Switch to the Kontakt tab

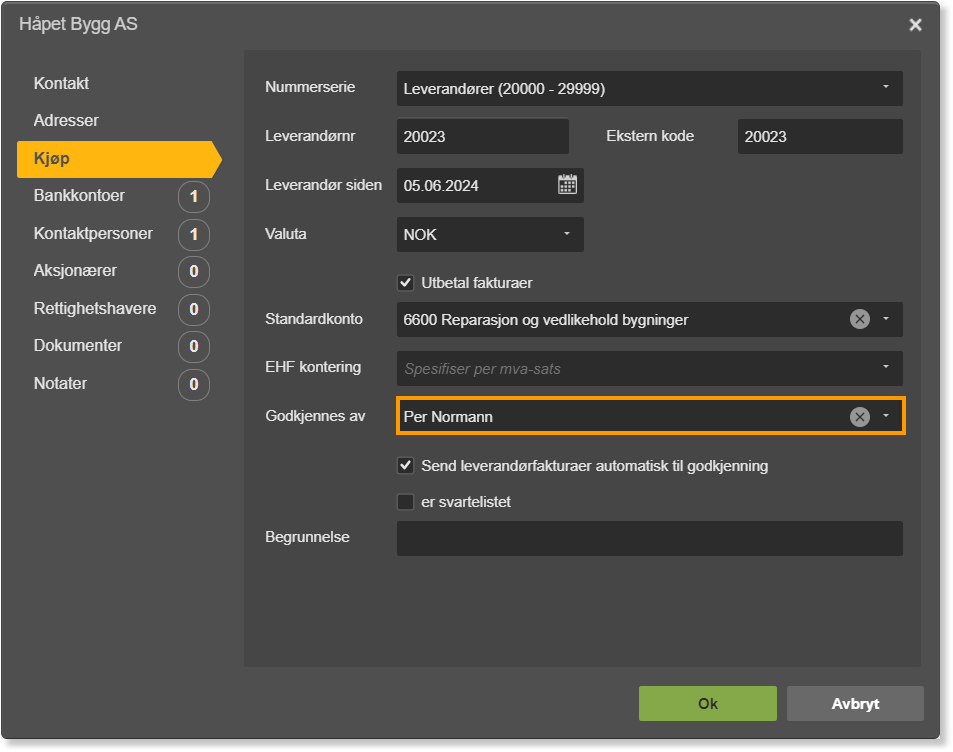click(x=61, y=83)
